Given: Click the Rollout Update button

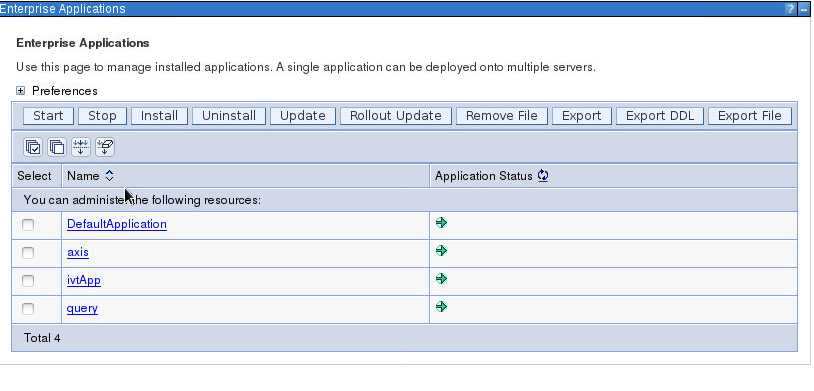Looking at the screenshot, I should point(396,116).
